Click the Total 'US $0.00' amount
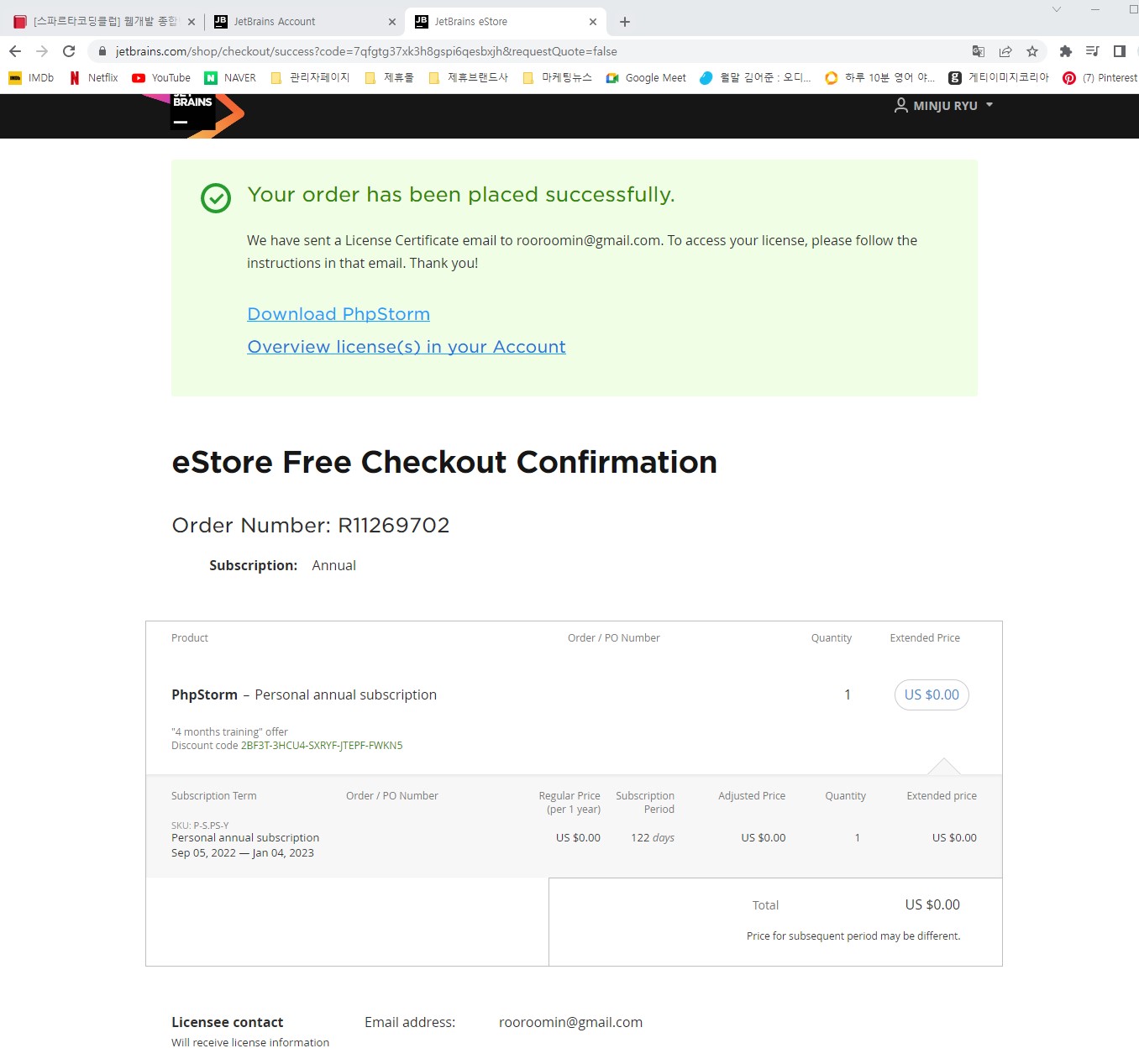 pyautogui.click(x=932, y=904)
